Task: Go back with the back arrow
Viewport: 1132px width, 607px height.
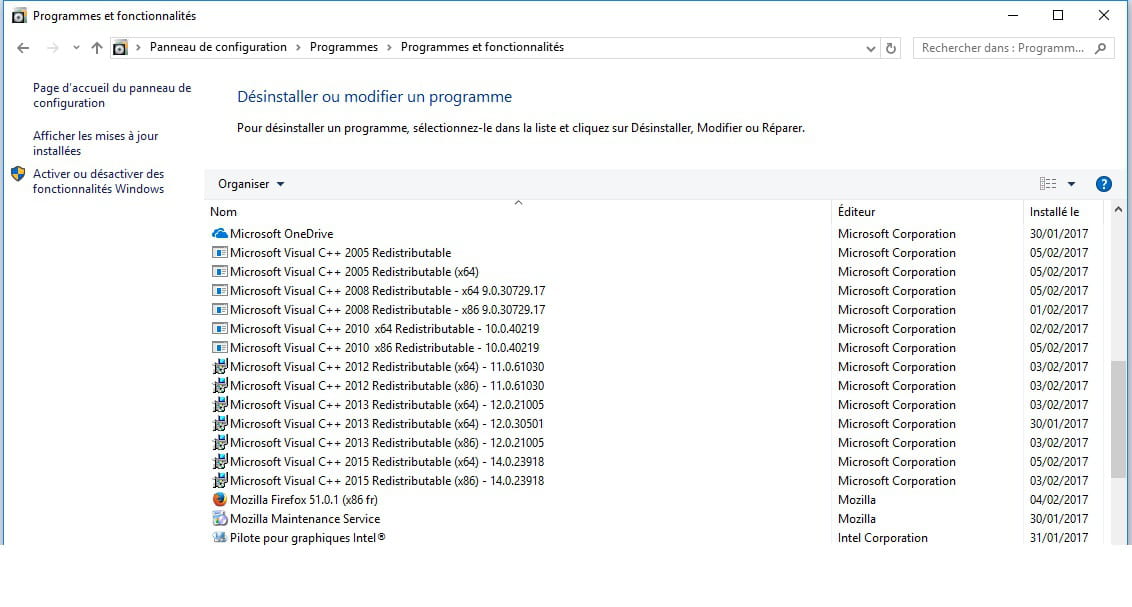Action: [23, 48]
